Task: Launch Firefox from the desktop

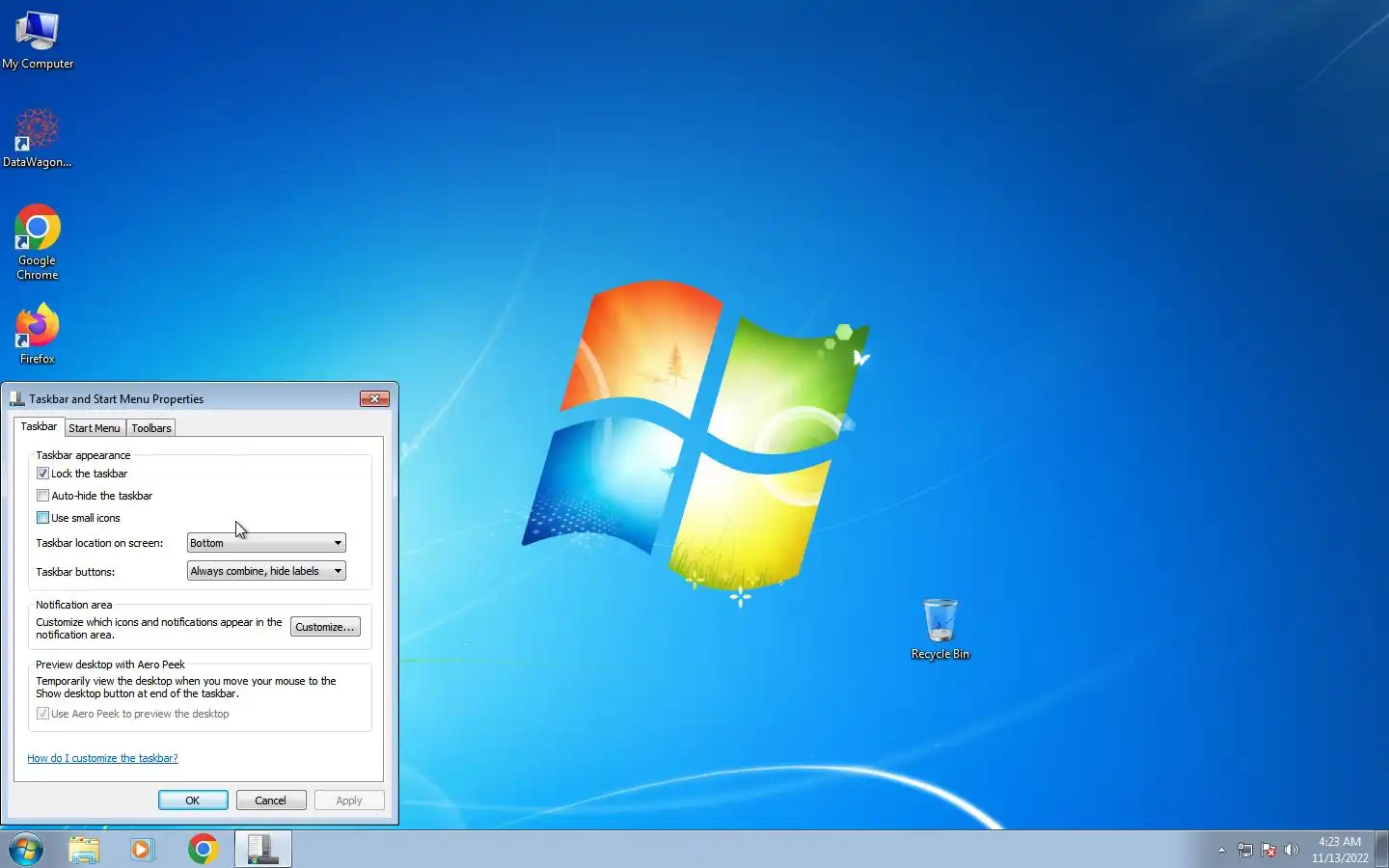Action: tap(38, 334)
